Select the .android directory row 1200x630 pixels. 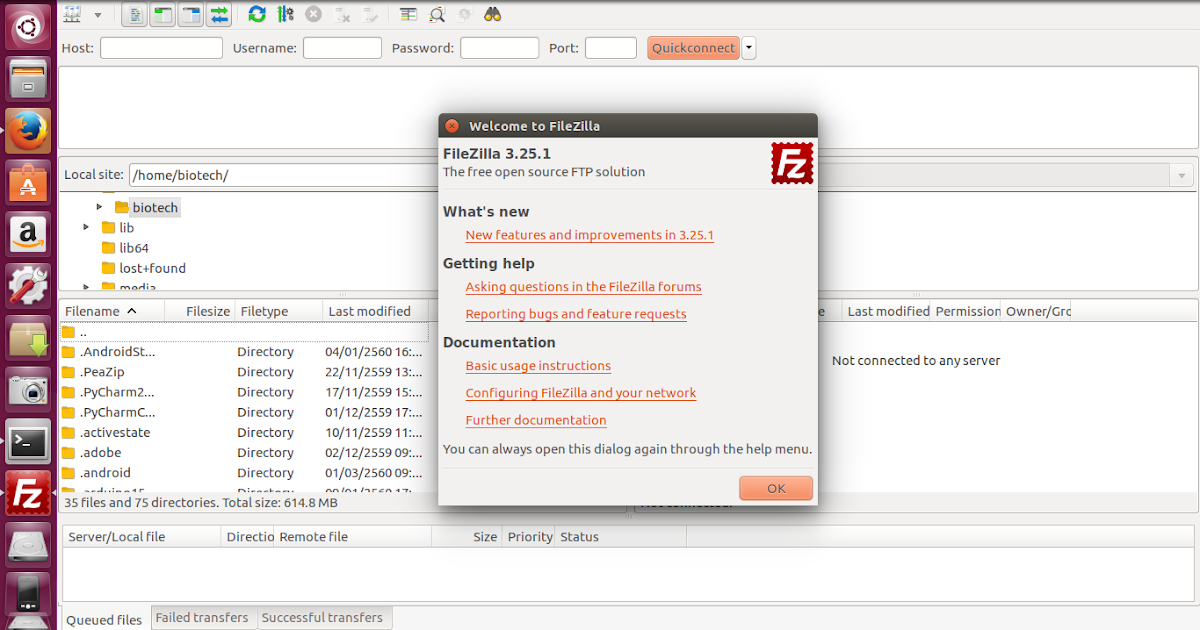[244, 472]
